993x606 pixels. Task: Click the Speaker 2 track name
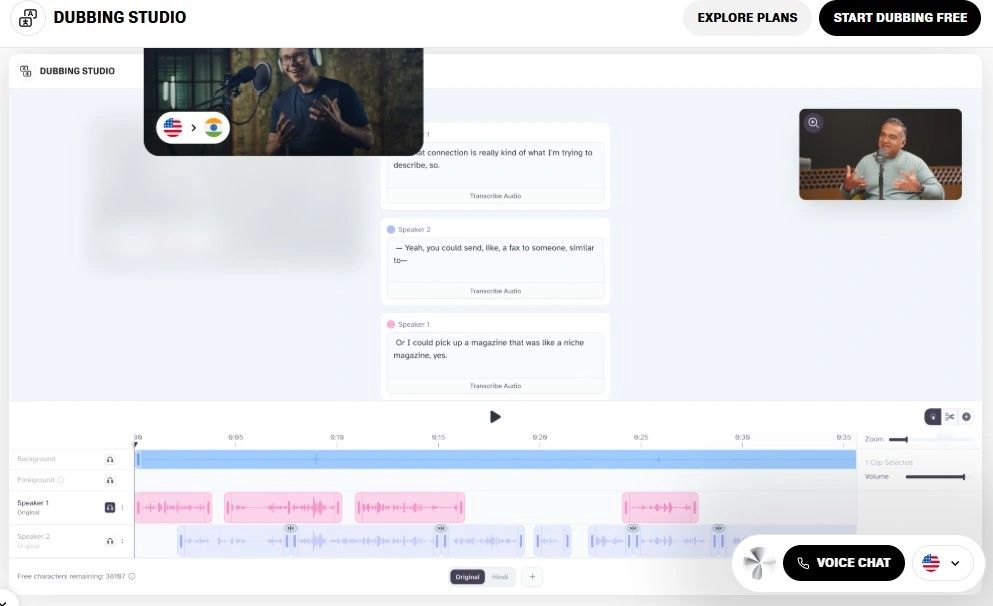click(33, 536)
